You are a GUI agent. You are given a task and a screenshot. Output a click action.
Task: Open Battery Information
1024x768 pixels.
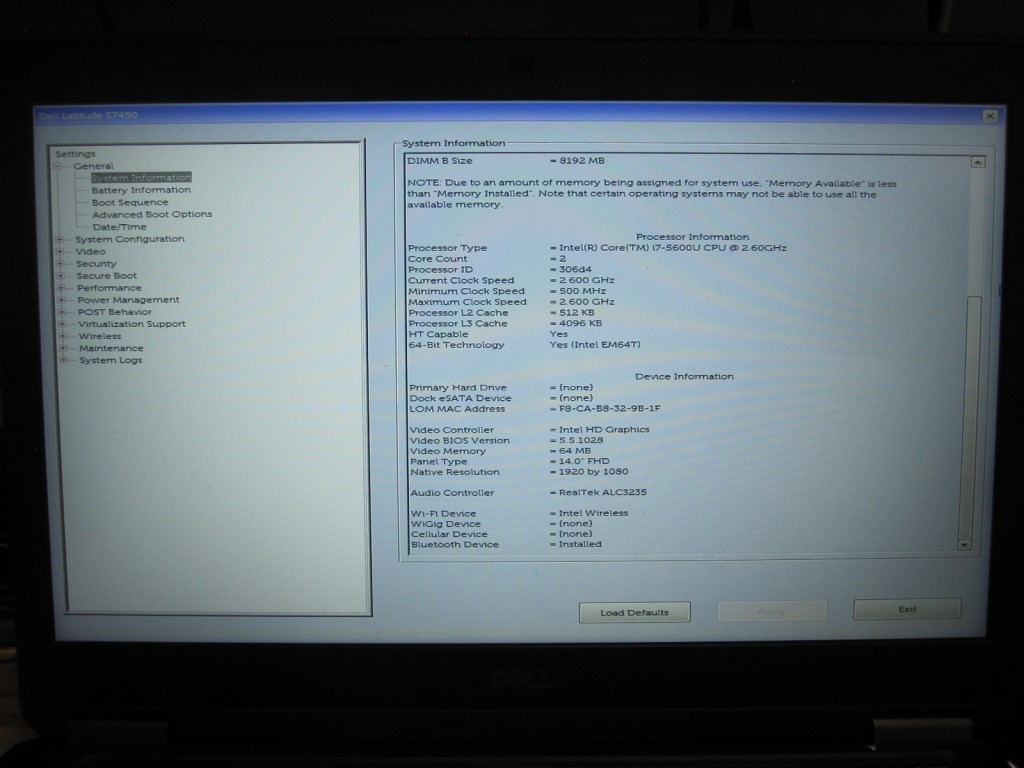pyautogui.click(x=141, y=190)
